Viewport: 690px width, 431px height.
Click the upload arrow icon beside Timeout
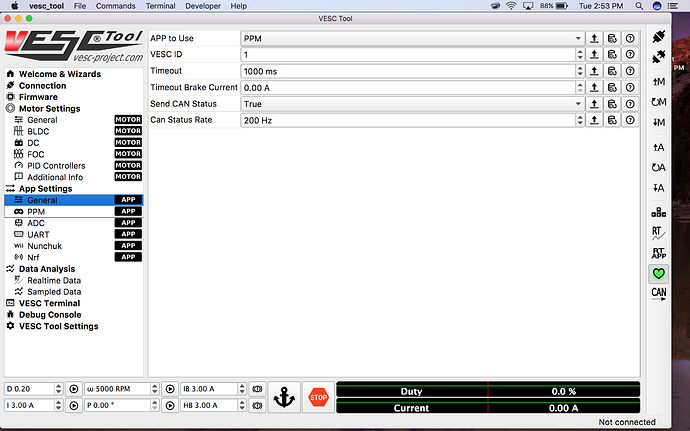pyautogui.click(x=594, y=71)
